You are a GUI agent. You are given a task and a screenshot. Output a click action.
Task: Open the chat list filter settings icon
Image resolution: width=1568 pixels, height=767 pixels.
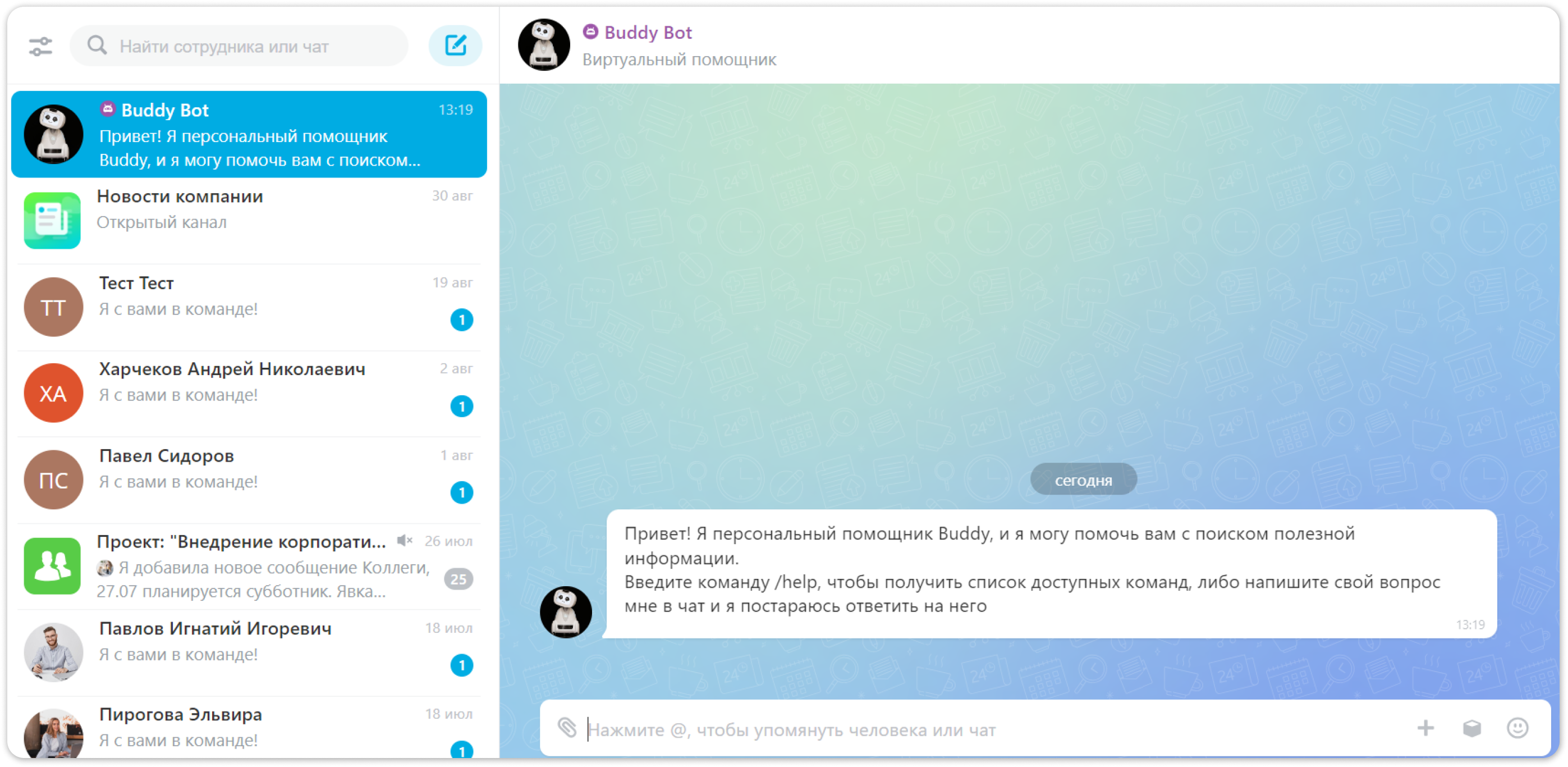pyautogui.click(x=41, y=46)
